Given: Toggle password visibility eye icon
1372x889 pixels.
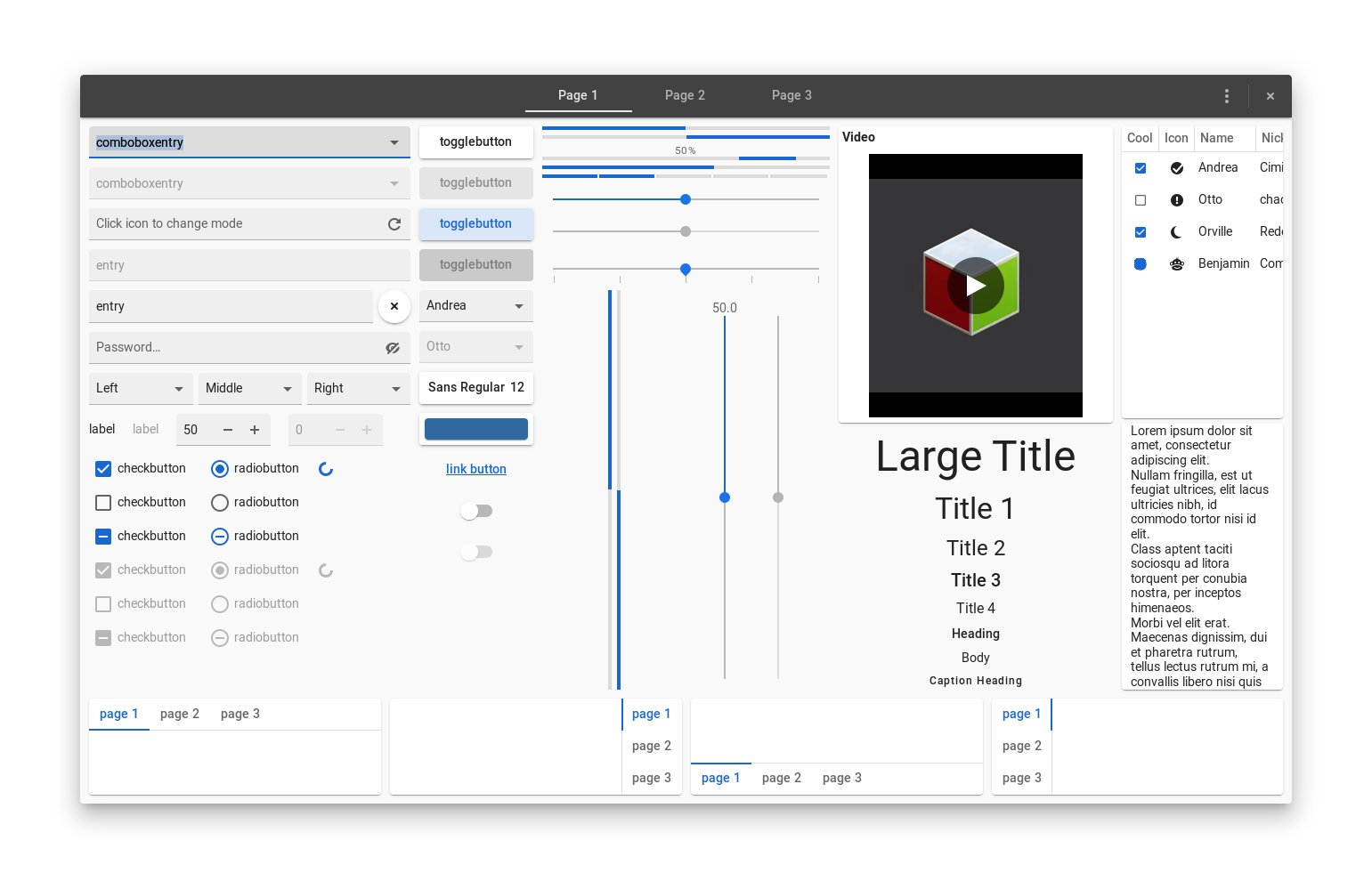Looking at the screenshot, I should (x=393, y=348).
